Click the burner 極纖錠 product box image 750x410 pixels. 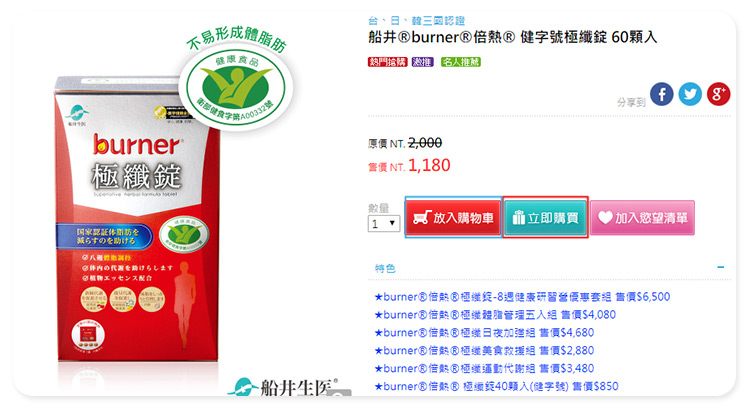point(137,218)
